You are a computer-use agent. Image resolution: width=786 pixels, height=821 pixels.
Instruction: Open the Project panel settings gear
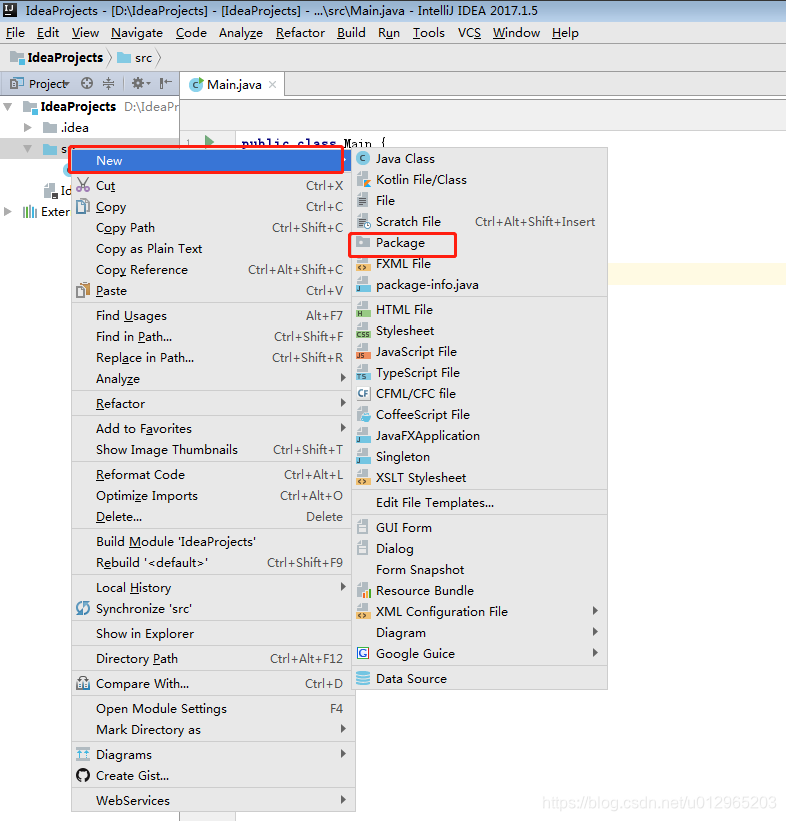[x=141, y=83]
